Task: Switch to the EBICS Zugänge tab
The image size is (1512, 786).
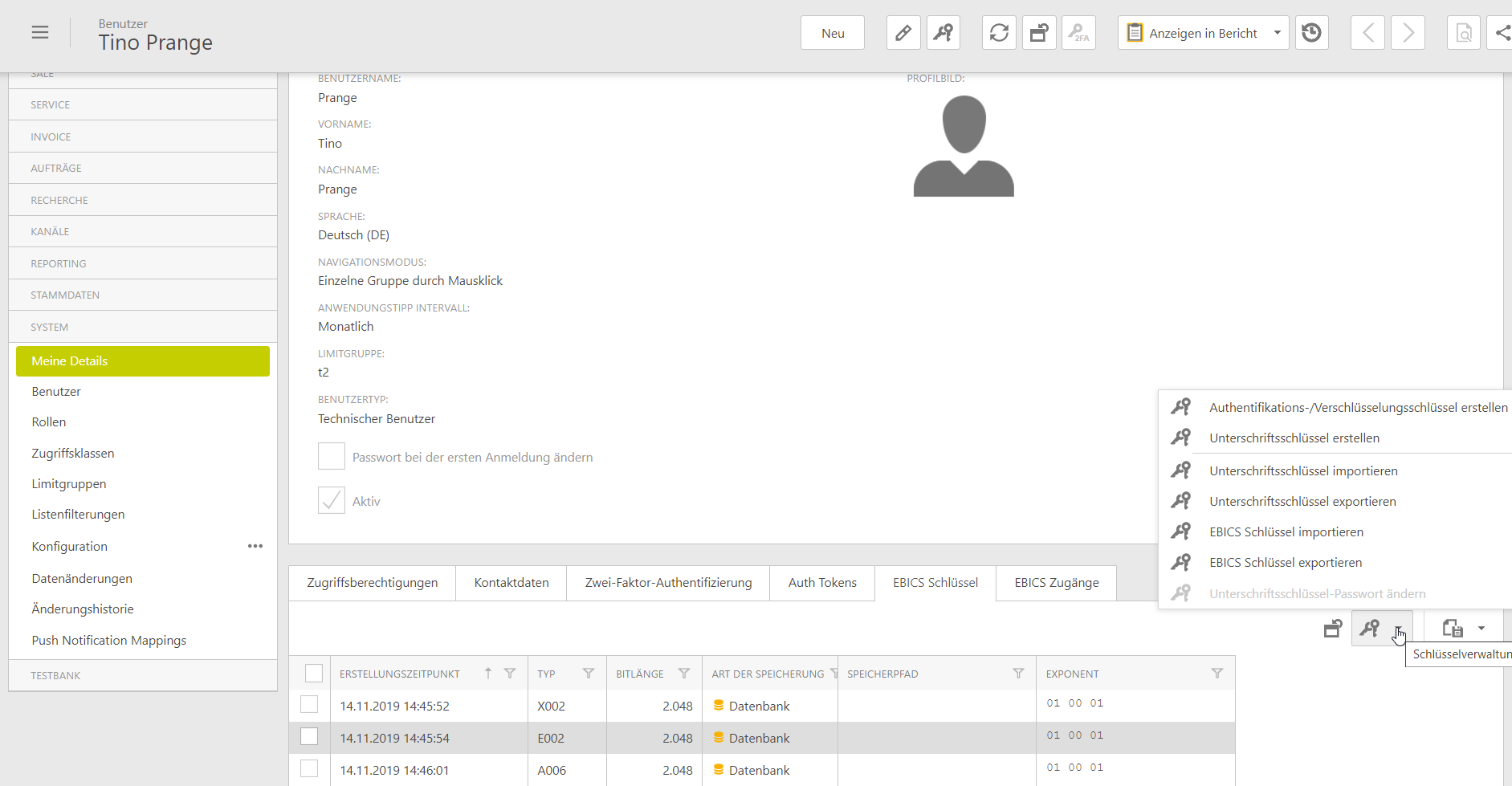Action: [1056, 583]
